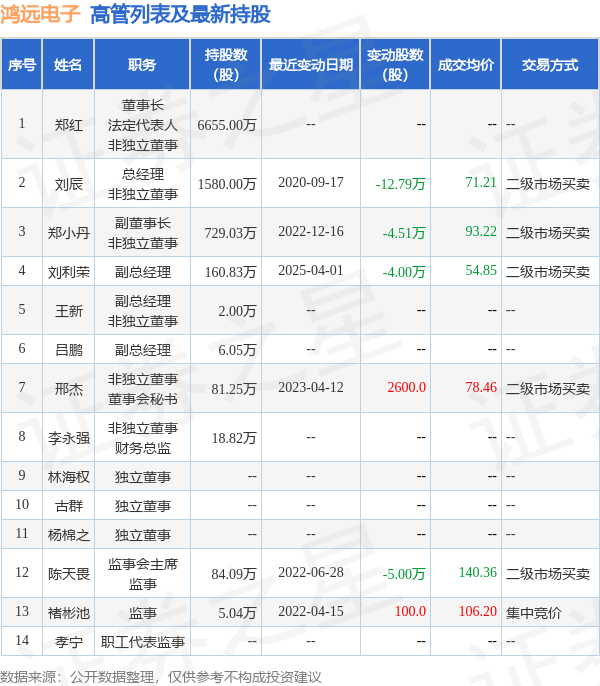Click the data source disclaimer text
This screenshot has height=686, width=600.
pyautogui.click(x=161, y=677)
